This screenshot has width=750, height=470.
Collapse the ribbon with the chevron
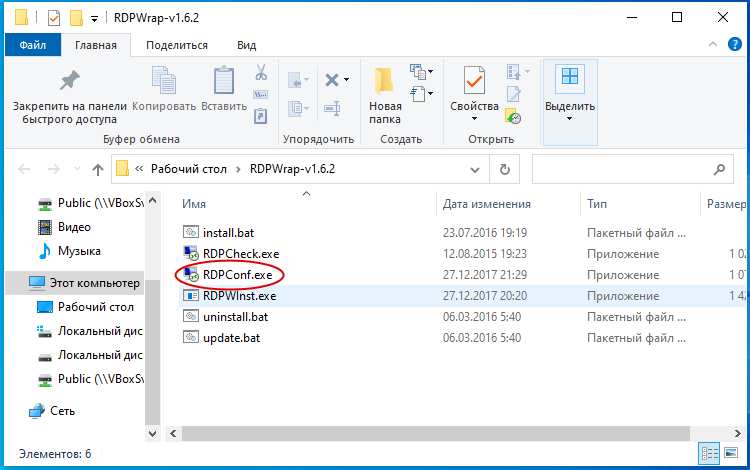tap(713, 44)
